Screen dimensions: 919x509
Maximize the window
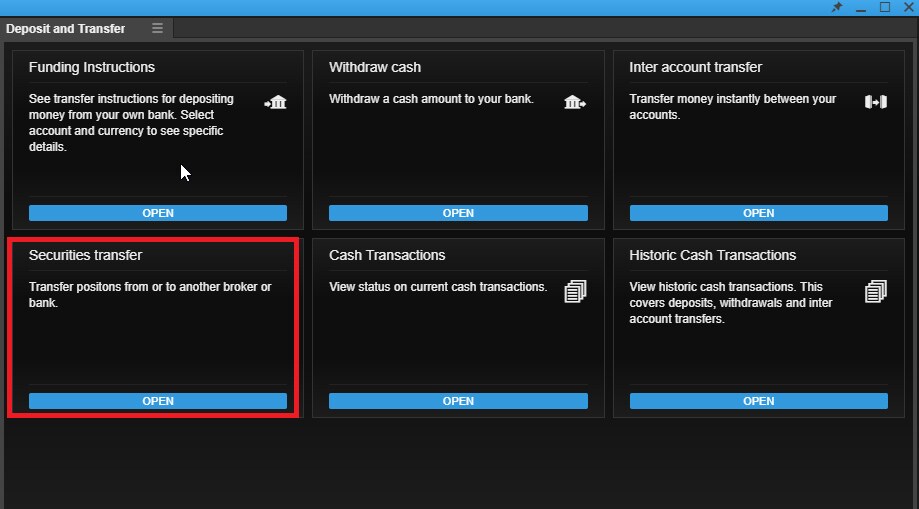(885, 7)
